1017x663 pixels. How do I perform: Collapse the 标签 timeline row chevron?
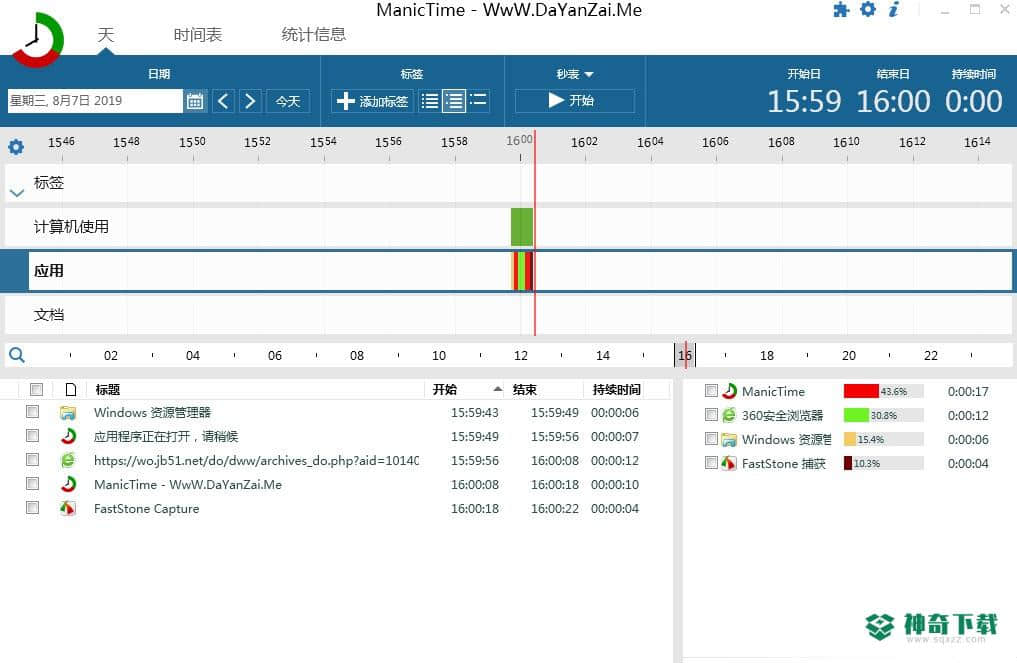pyautogui.click(x=17, y=193)
